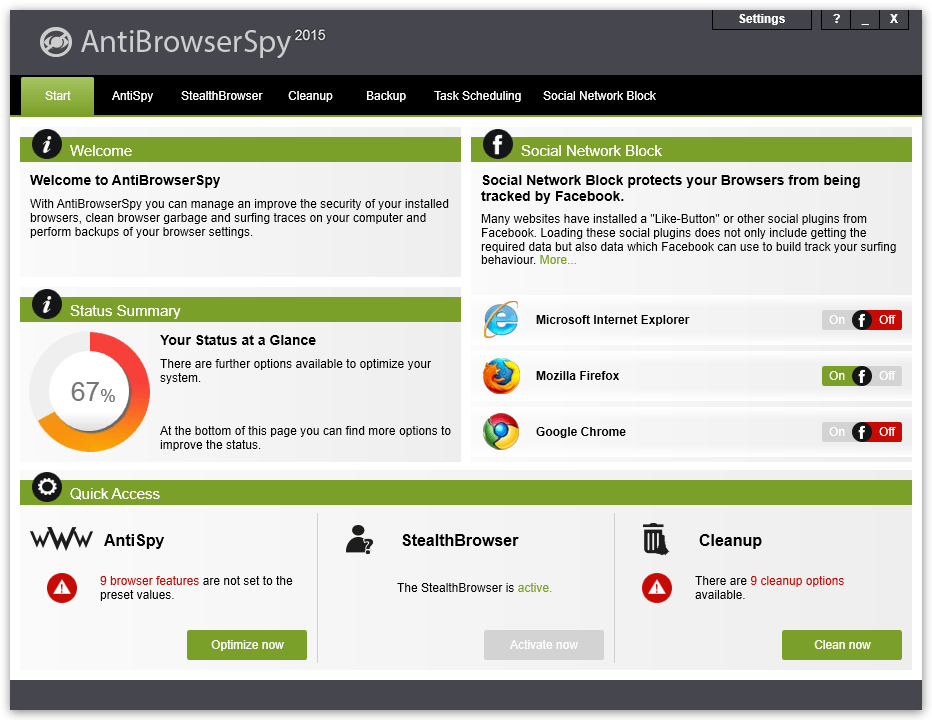Click the Cleanup trash can icon
The width and height of the screenshot is (932, 720).
point(656,539)
